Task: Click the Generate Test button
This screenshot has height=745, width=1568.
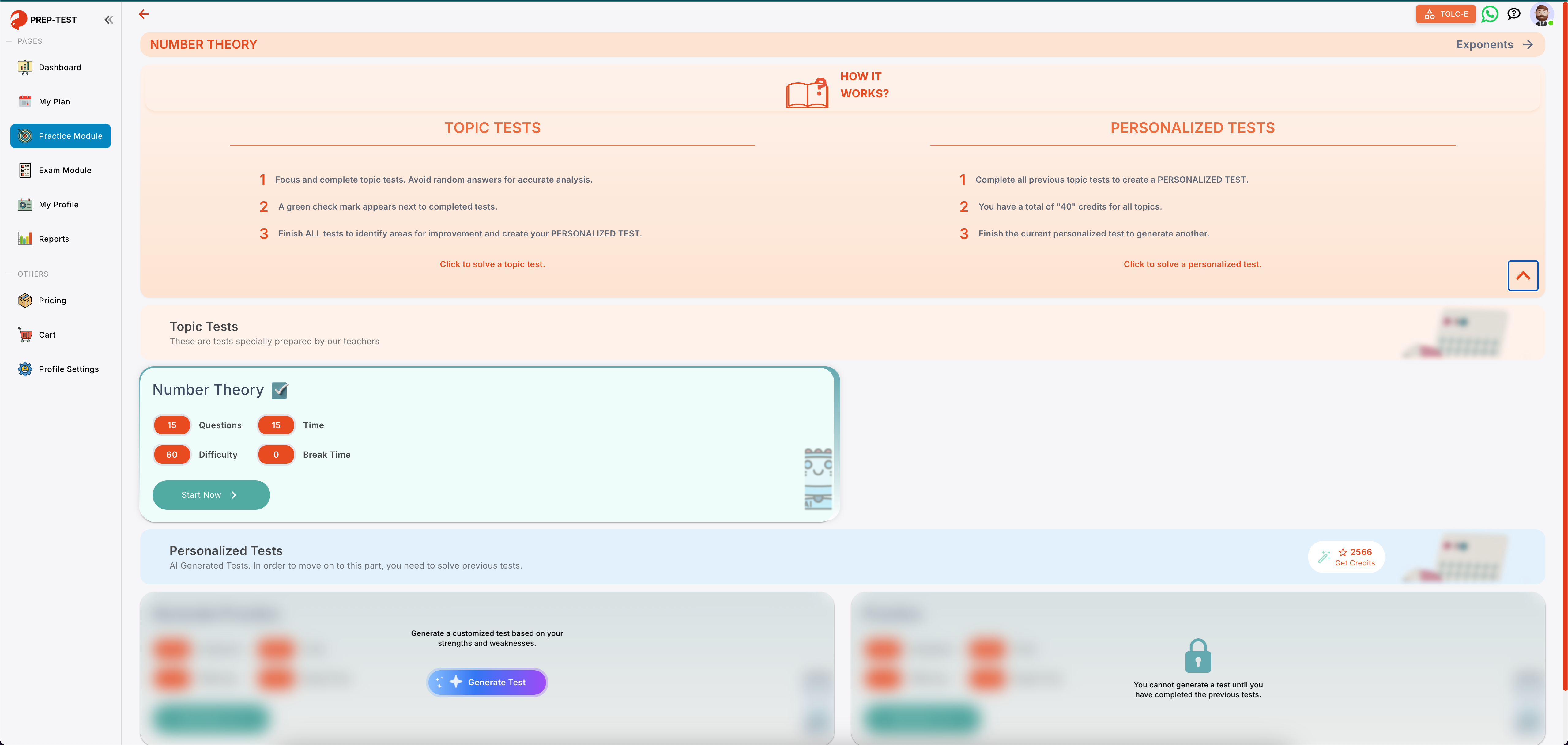Action: [487, 682]
